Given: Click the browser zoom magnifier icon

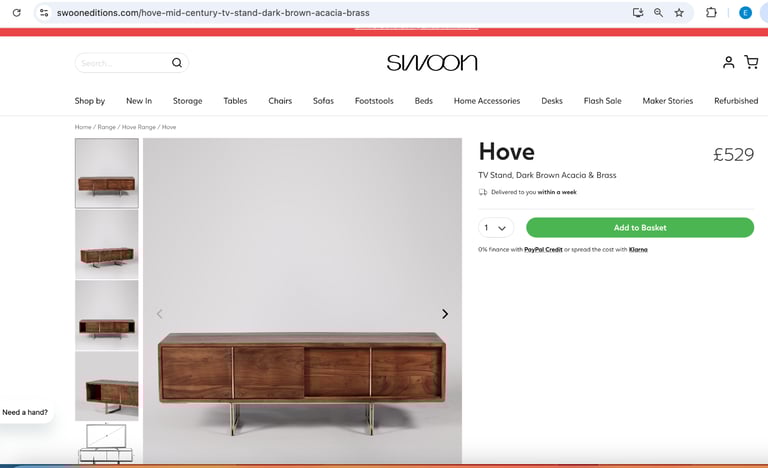Looking at the screenshot, I should pyautogui.click(x=658, y=13).
